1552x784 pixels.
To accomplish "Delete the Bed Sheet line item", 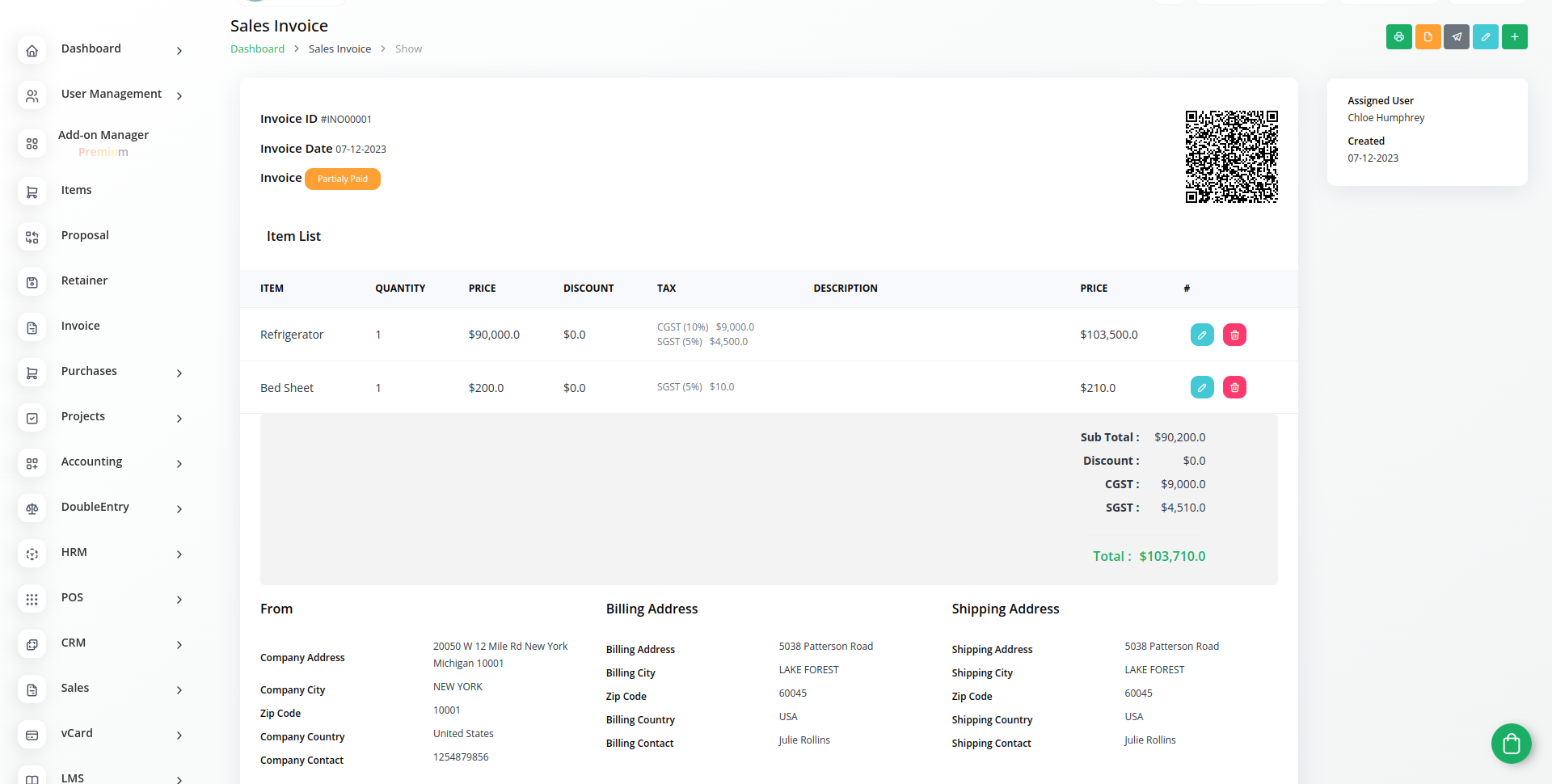I will pos(1234,388).
